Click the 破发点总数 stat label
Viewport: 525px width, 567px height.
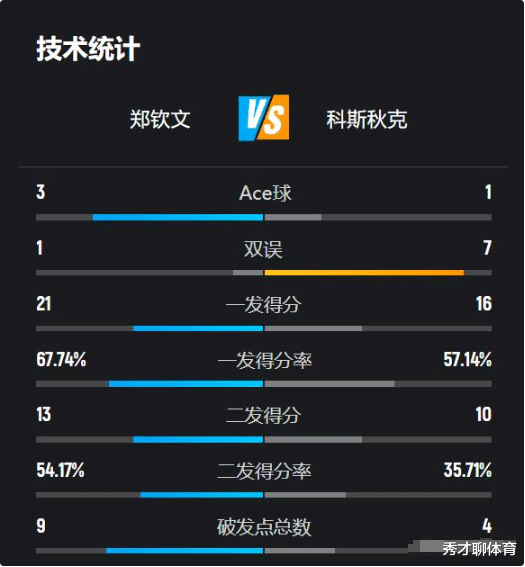tap(264, 527)
